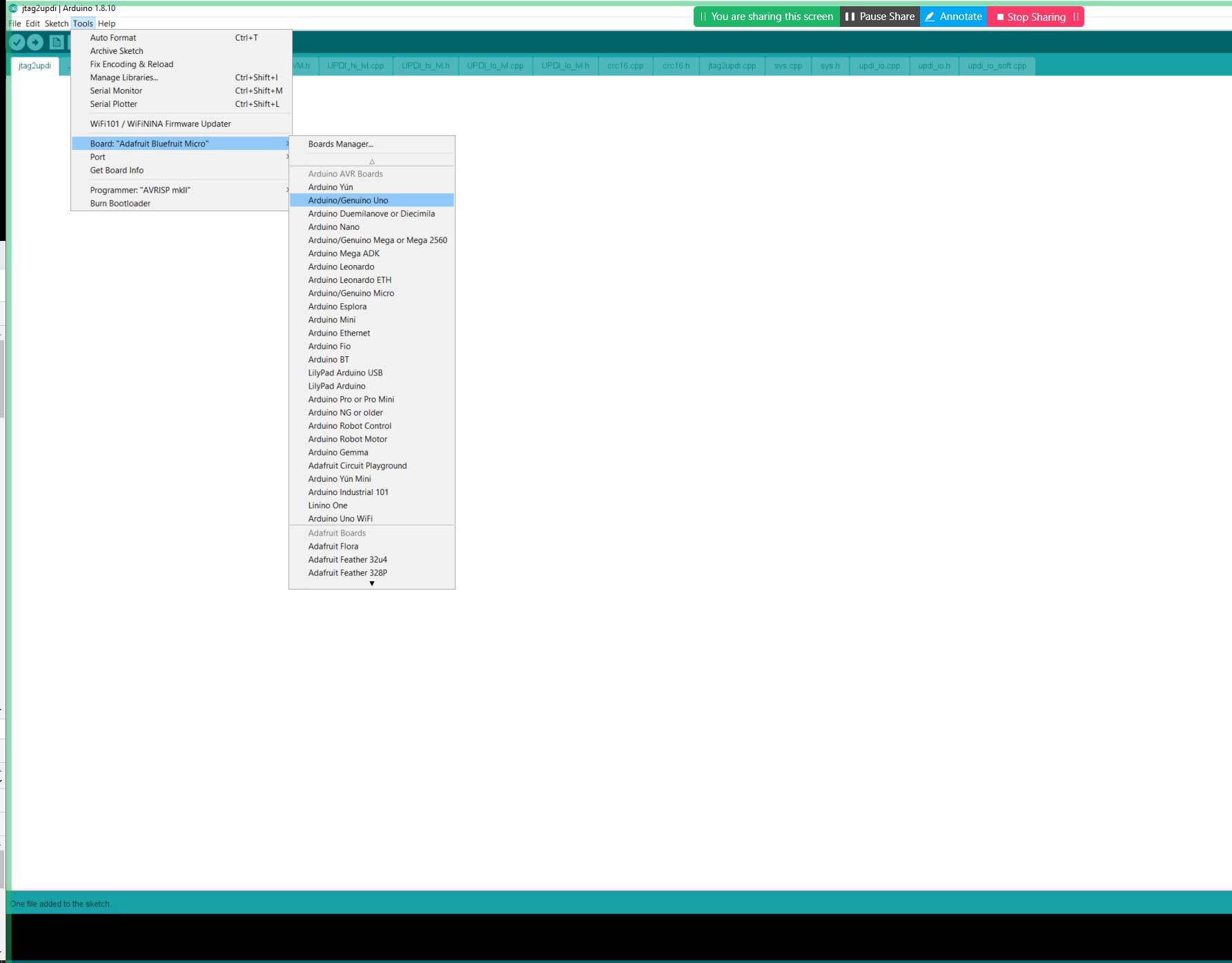Choose Arduino Uno WiFi

click(372, 519)
